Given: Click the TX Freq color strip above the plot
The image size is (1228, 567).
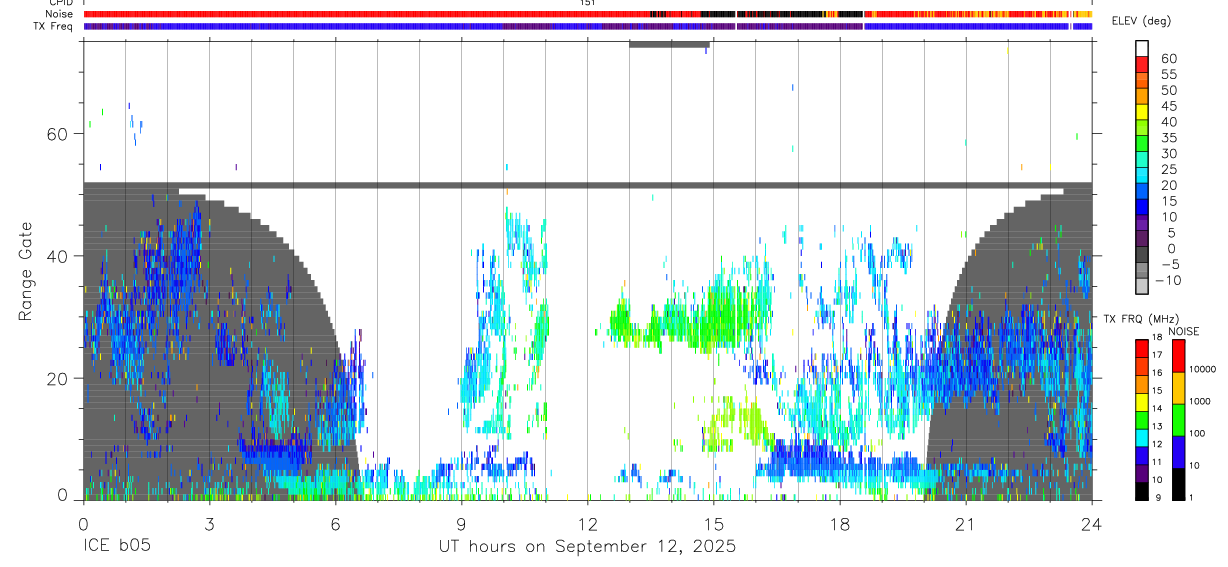Looking at the screenshot, I should coord(587,26).
